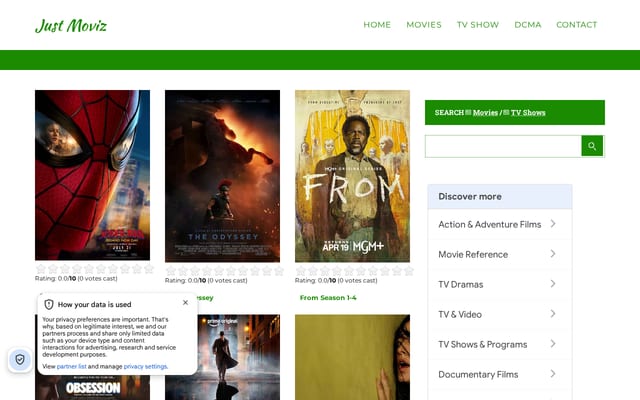Rate FROM with the fifth star

coord(349,271)
